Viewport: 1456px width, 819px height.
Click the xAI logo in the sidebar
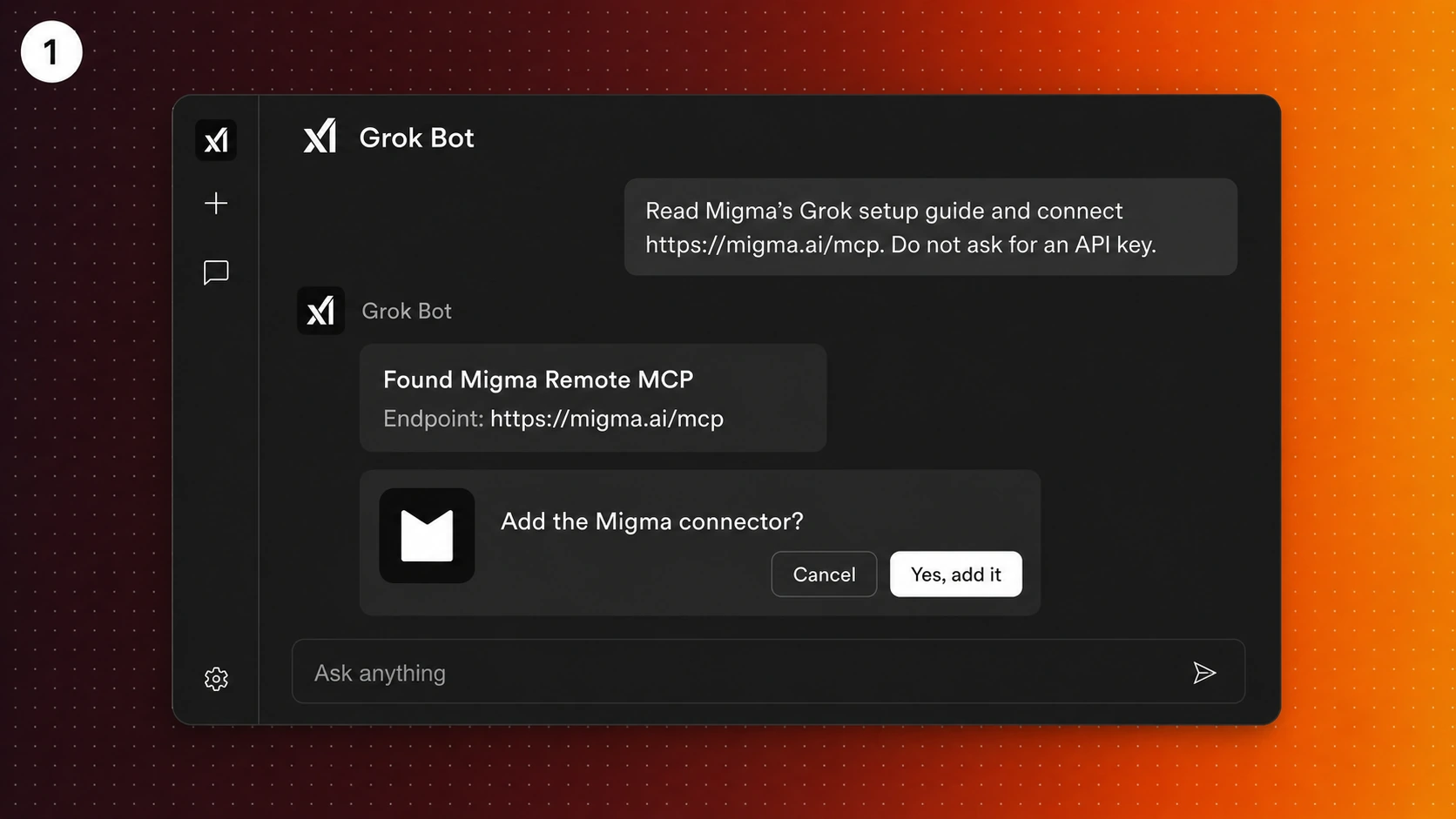216,140
